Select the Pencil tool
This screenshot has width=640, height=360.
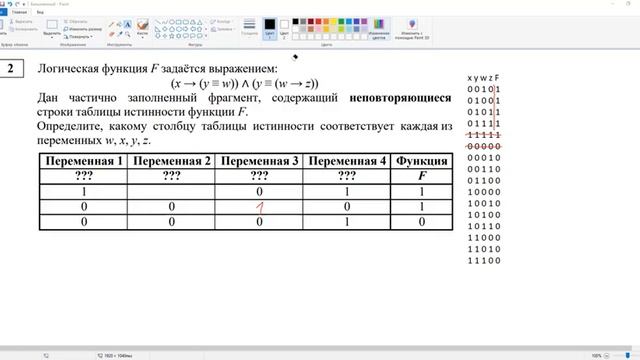pyautogui.click(x=111, y=24)
